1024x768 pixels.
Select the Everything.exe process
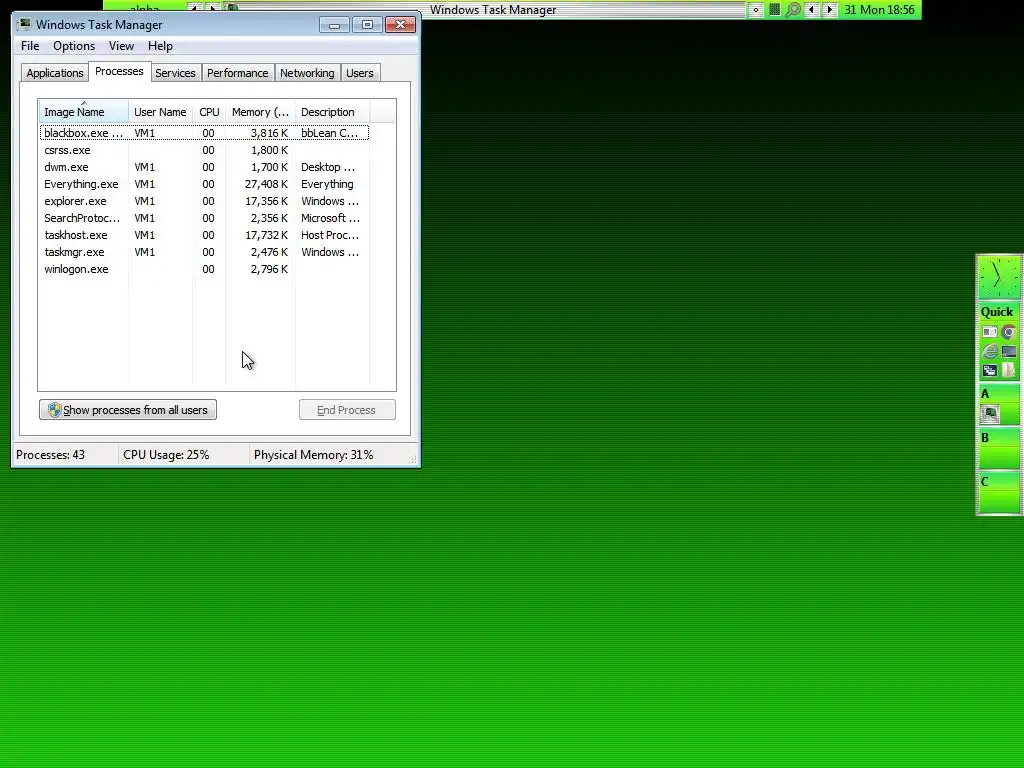204,184
